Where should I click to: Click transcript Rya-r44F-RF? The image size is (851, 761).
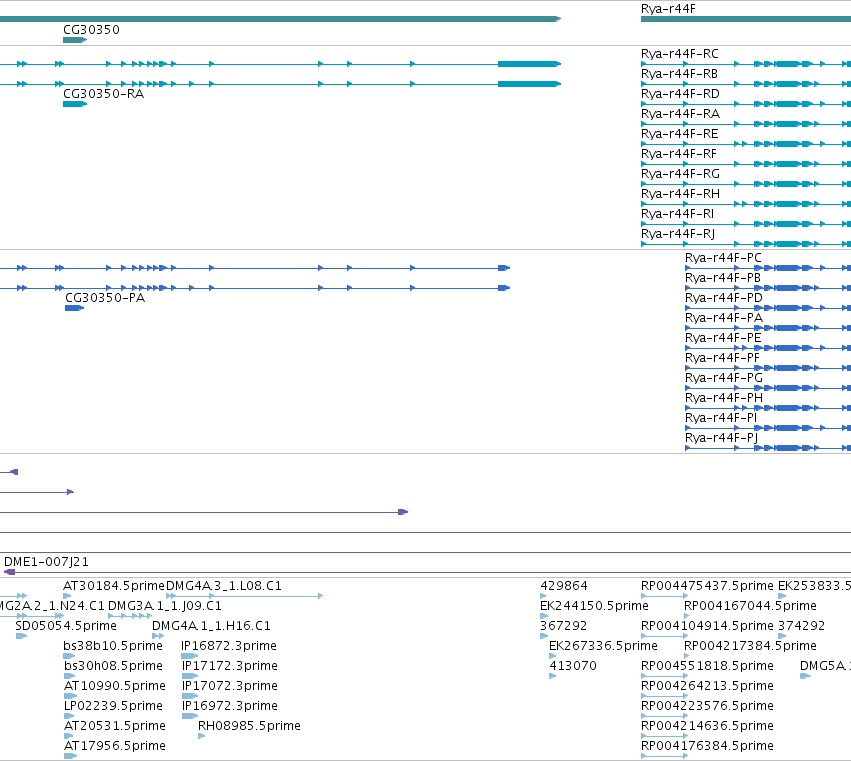pos(679,154)
